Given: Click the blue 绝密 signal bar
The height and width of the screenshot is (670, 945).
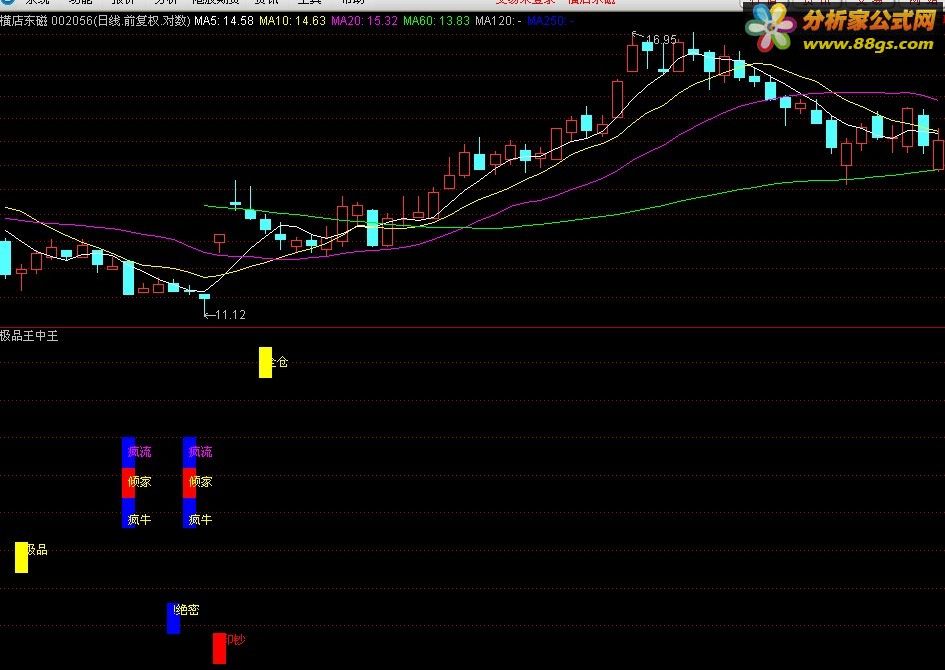Looking at the screenshot, I should (x=173, y=618).
